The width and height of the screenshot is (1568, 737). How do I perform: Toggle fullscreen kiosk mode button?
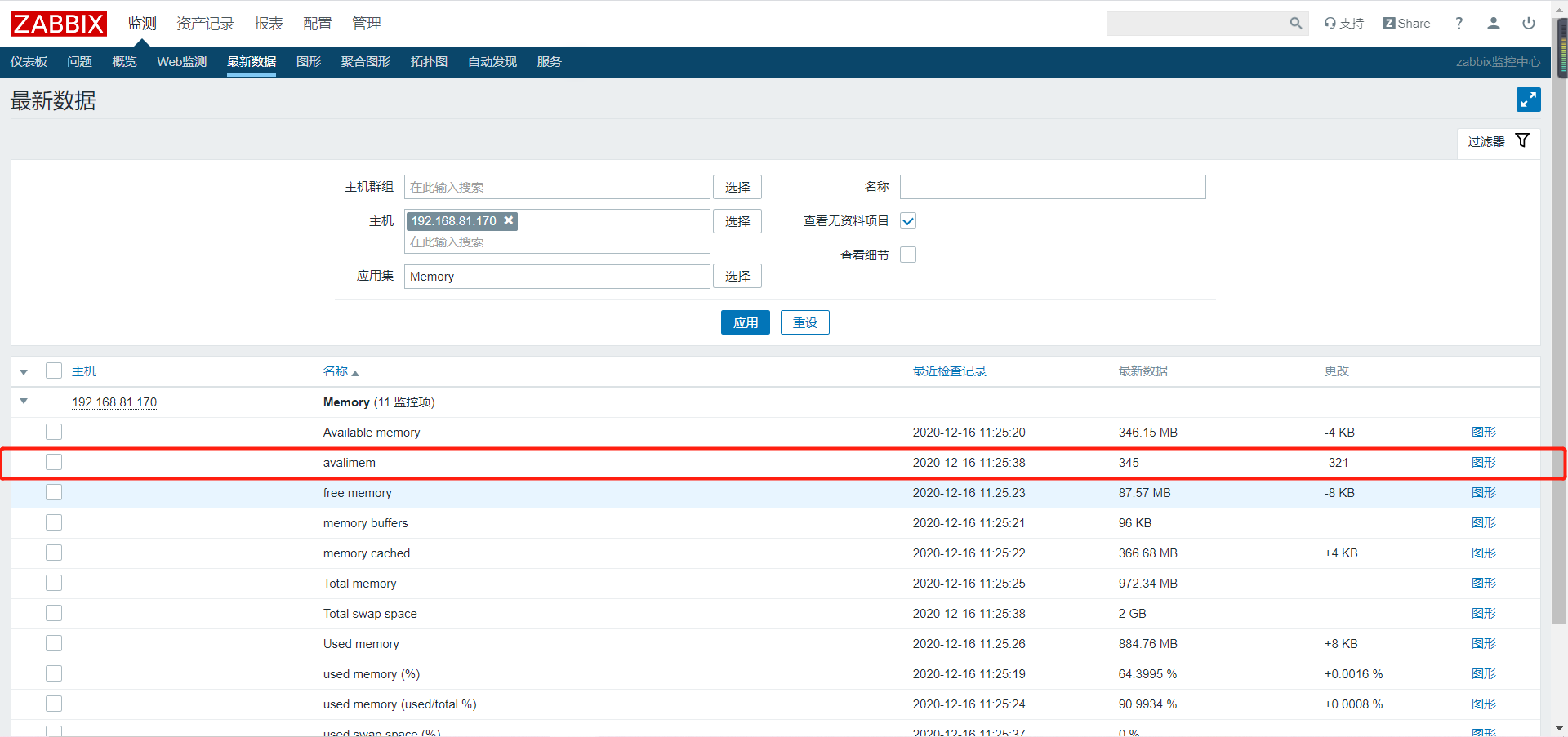coord(1529,100)
